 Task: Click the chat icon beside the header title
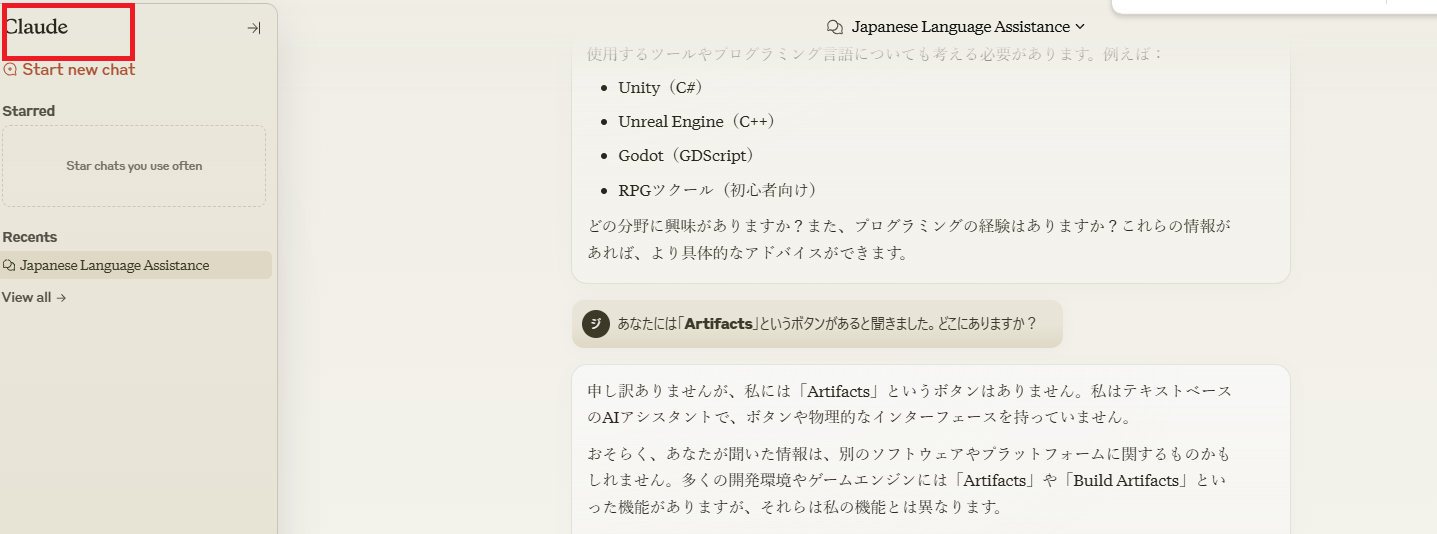835,27
